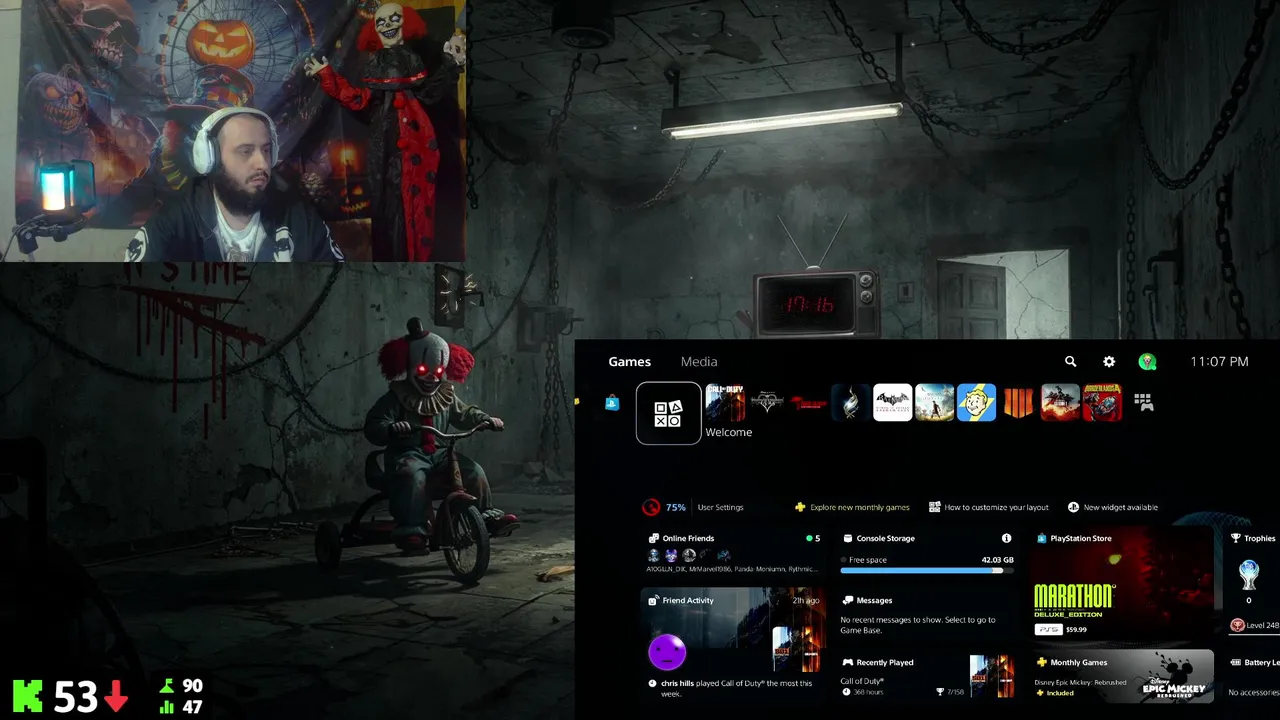
Task: Open Recently Played Call of Duty thumbnail
Action: (992, 677)
